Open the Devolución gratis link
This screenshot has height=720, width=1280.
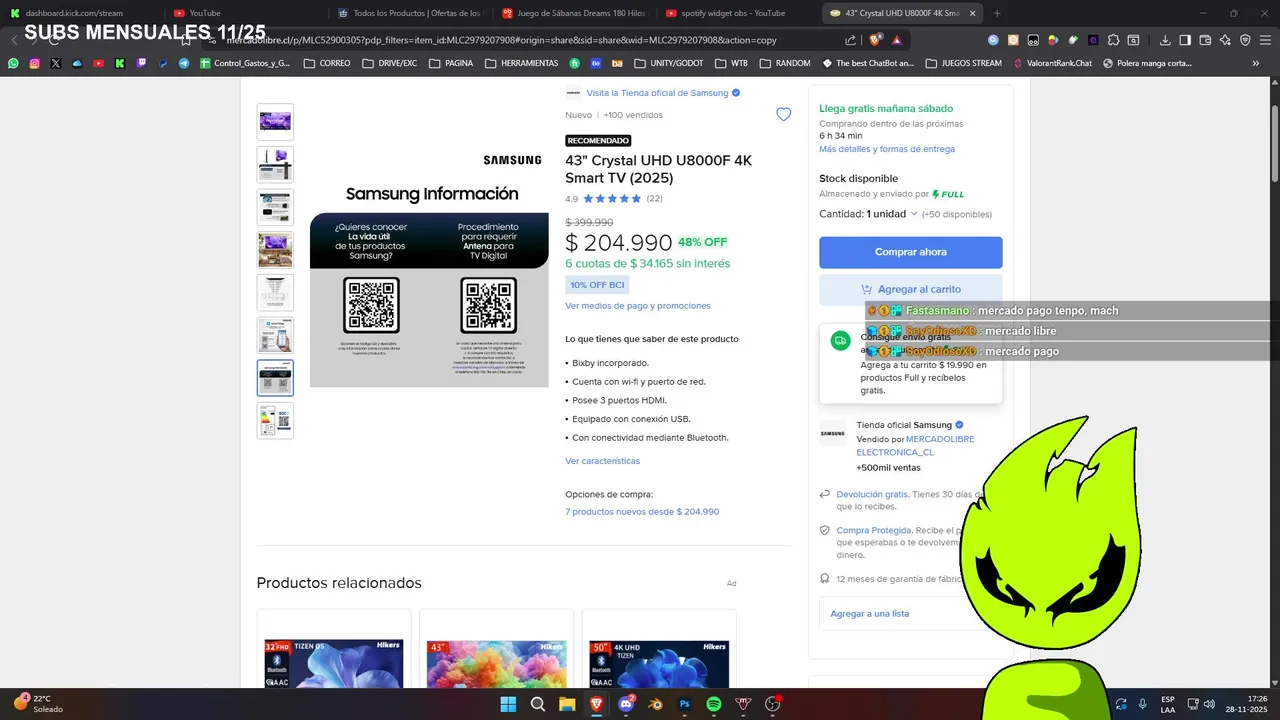[x=872, y=494]
